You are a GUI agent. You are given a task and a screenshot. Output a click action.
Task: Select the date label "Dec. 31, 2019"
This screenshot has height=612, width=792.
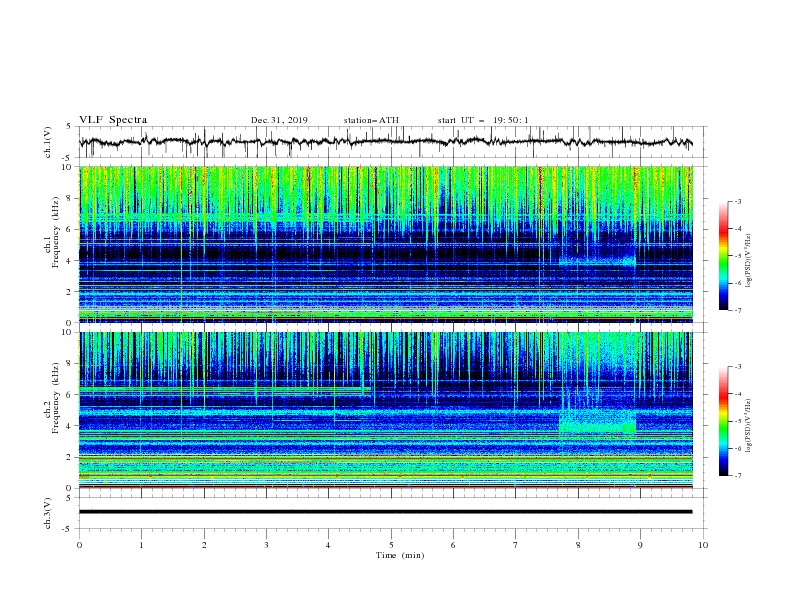(x=279, y=120)
